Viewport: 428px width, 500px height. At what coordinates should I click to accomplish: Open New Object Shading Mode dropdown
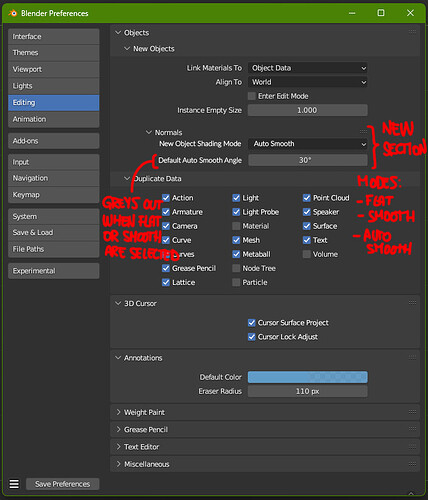(307, 144)
